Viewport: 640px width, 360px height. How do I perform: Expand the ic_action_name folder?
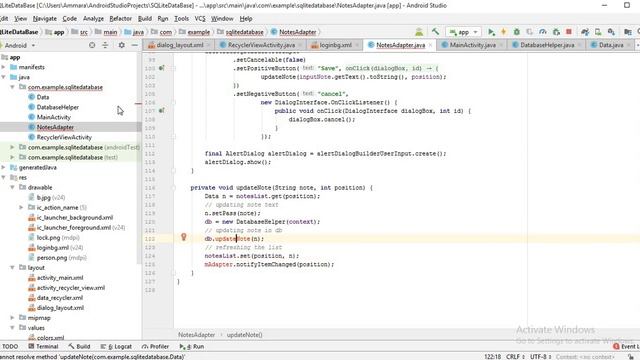pyautogui.click(x=21, y=207)
